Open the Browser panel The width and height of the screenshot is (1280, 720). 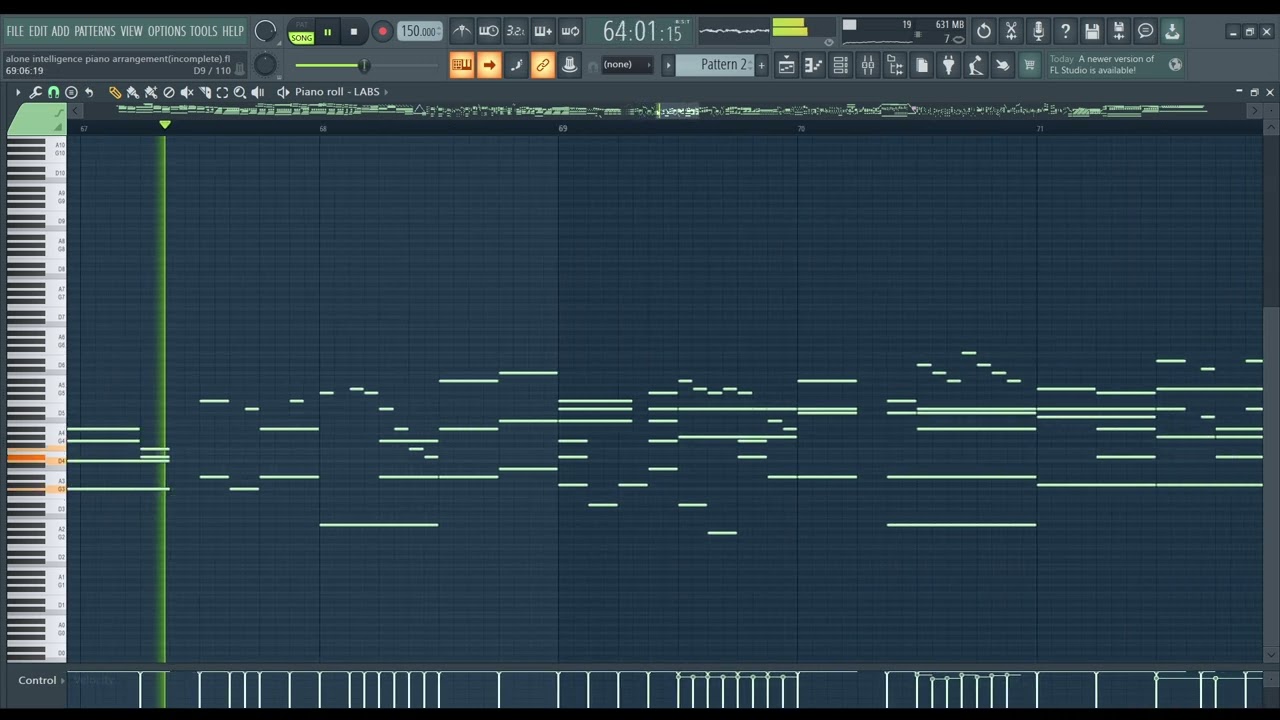click(x=895, y=65)
